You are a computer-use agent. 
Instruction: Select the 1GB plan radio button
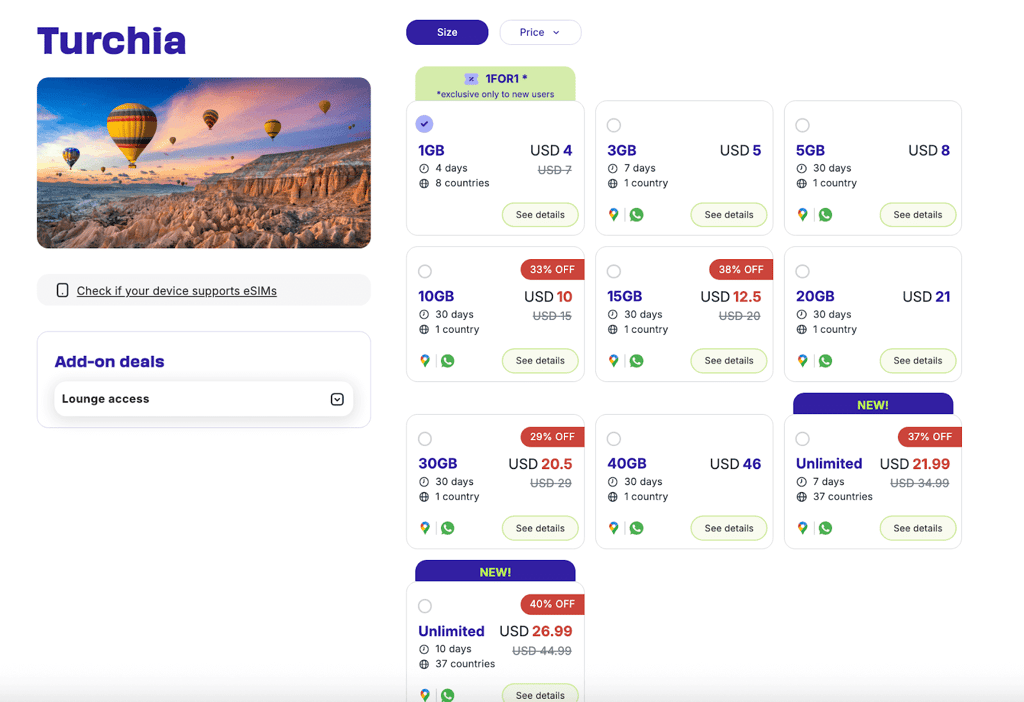click(424, 123)
